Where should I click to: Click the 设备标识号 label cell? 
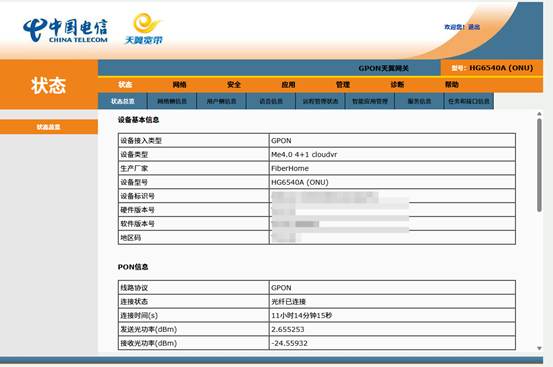[194, 196]
